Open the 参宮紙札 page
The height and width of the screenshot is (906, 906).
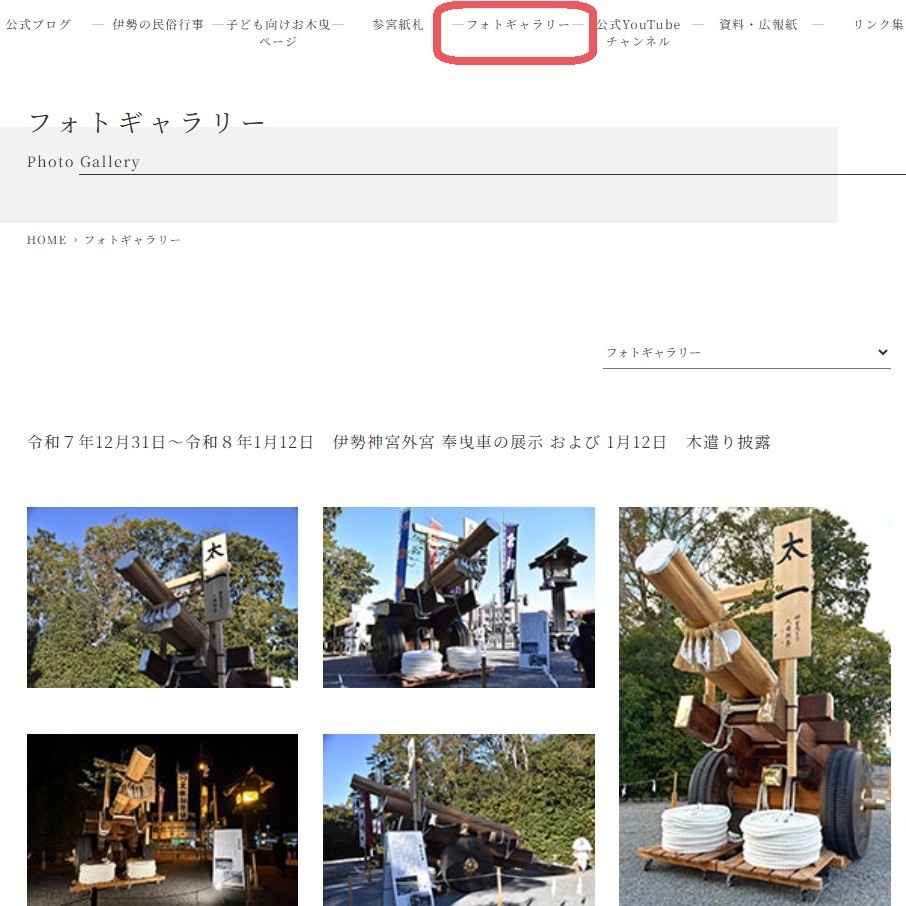click(396, 24)
